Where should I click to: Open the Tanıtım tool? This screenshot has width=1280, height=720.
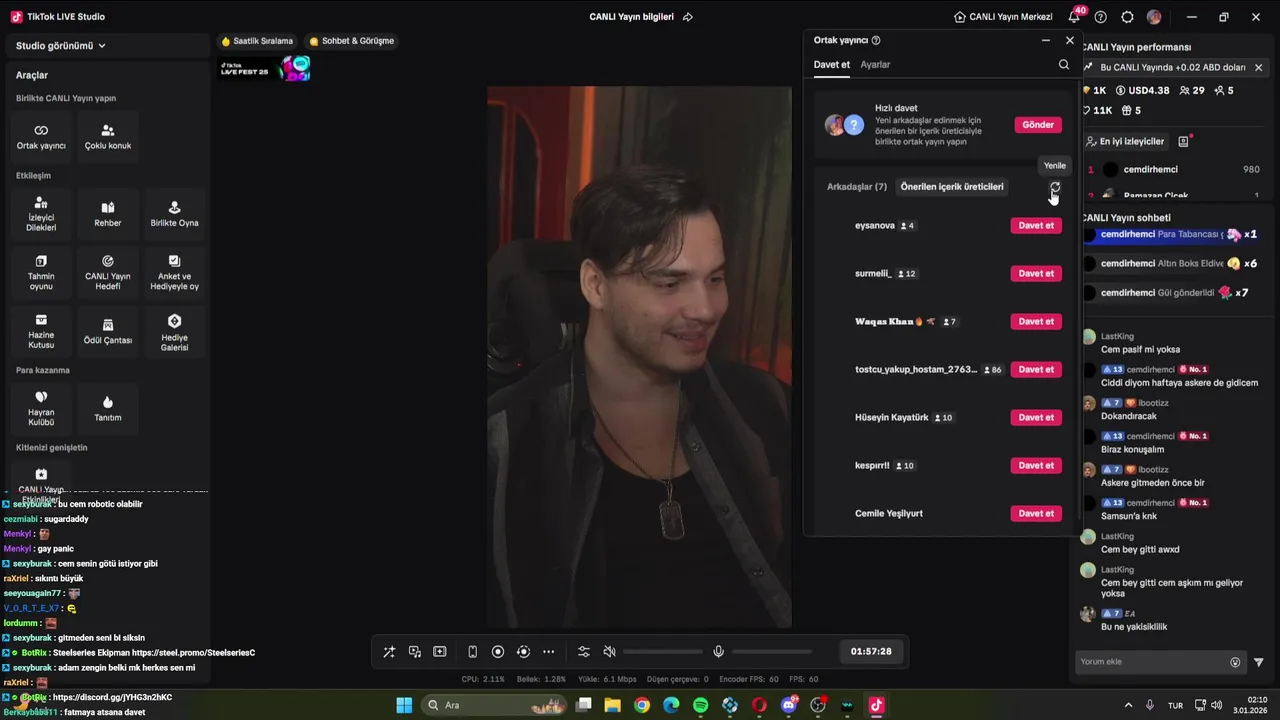108,408
